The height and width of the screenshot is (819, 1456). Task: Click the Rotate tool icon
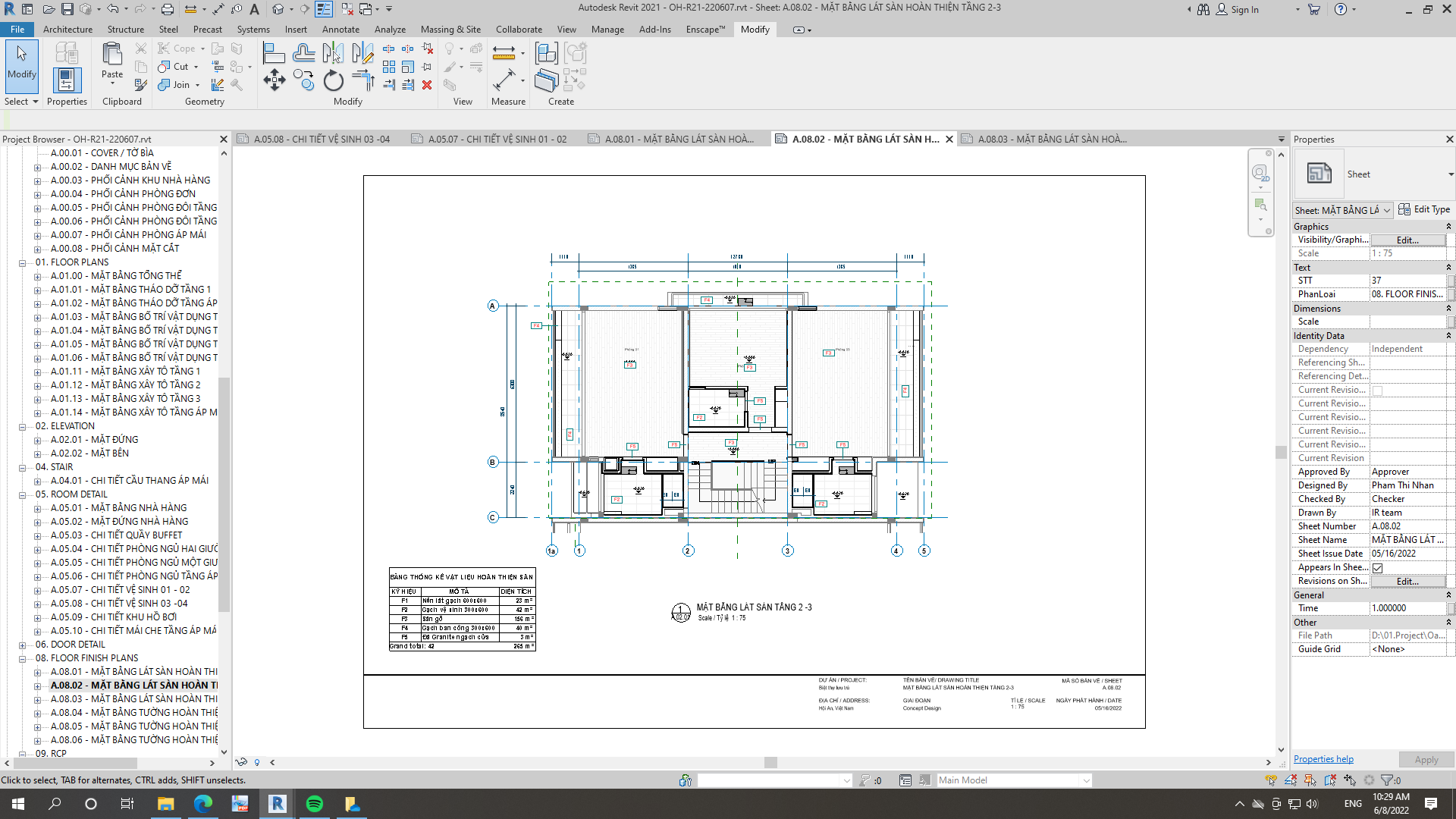point(333,80)
